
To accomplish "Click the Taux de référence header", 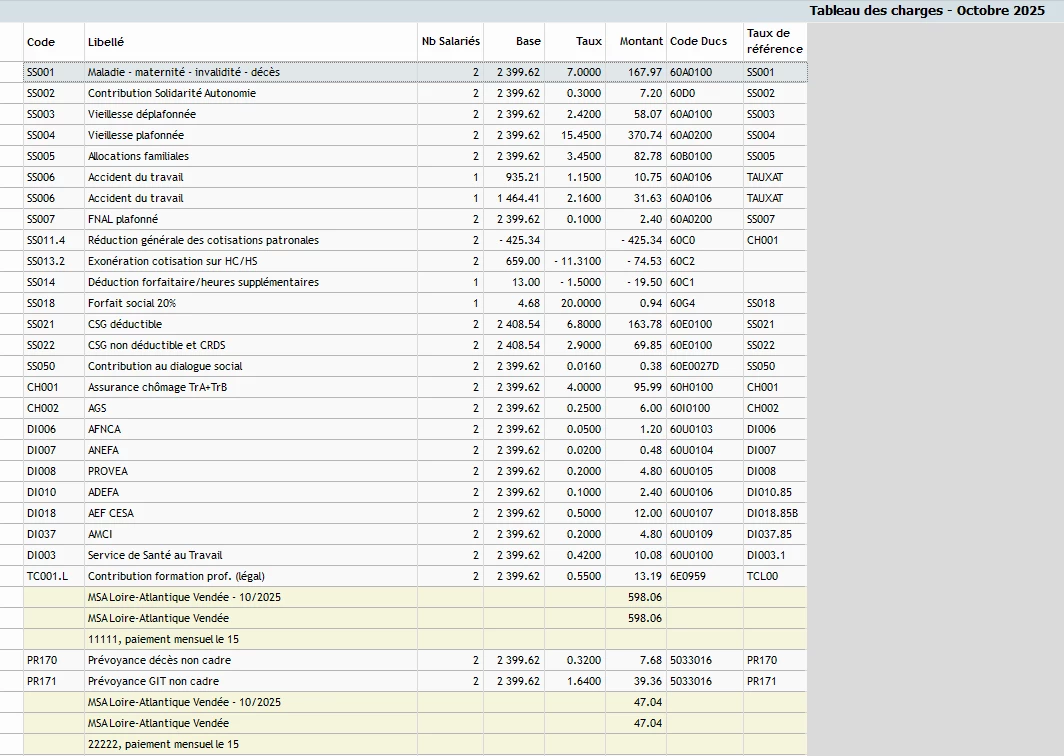I will [x=773, y=42].
